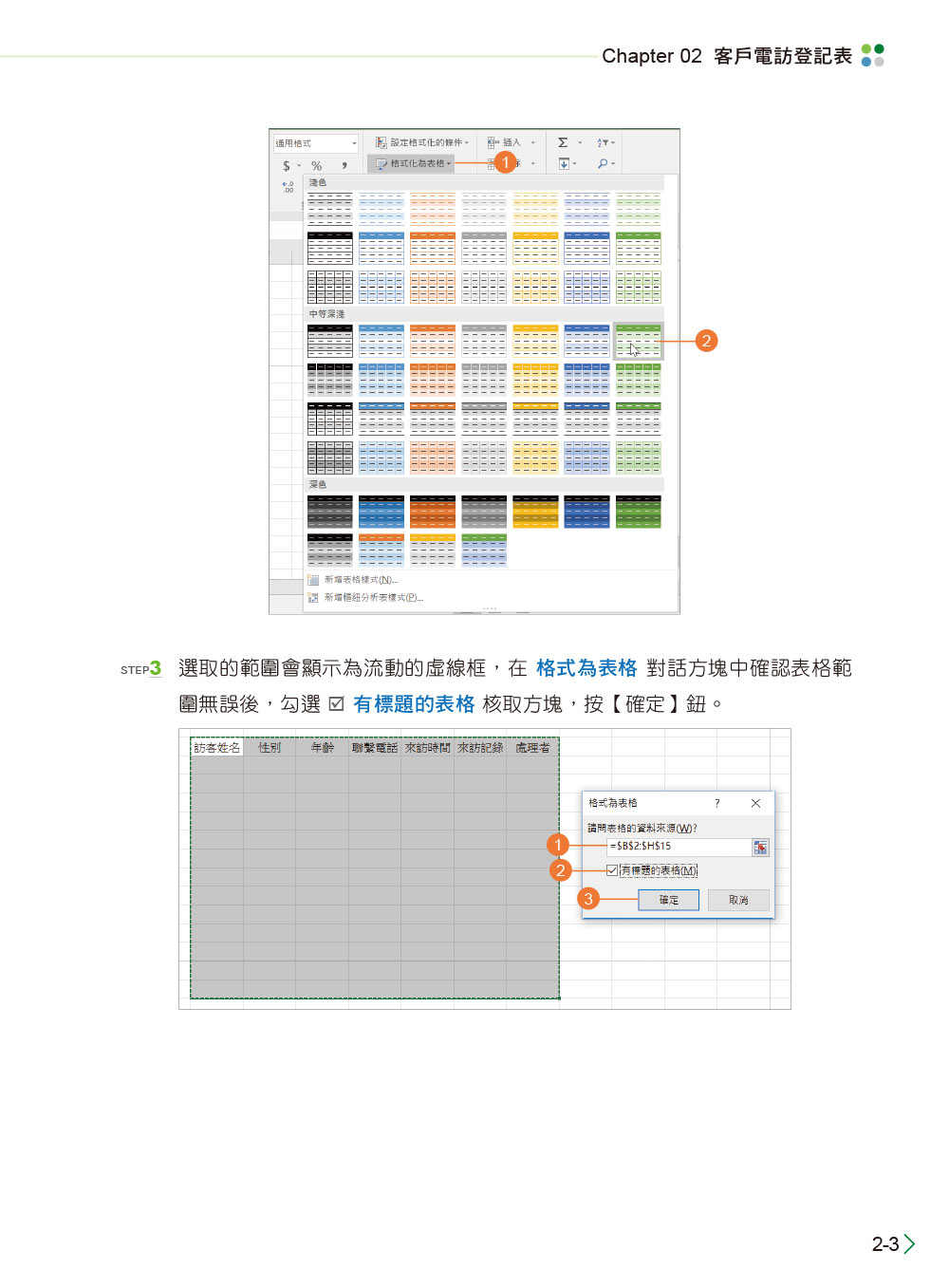
Task: Click the fill down arrow icon
Action: click(x=564, y=164)
